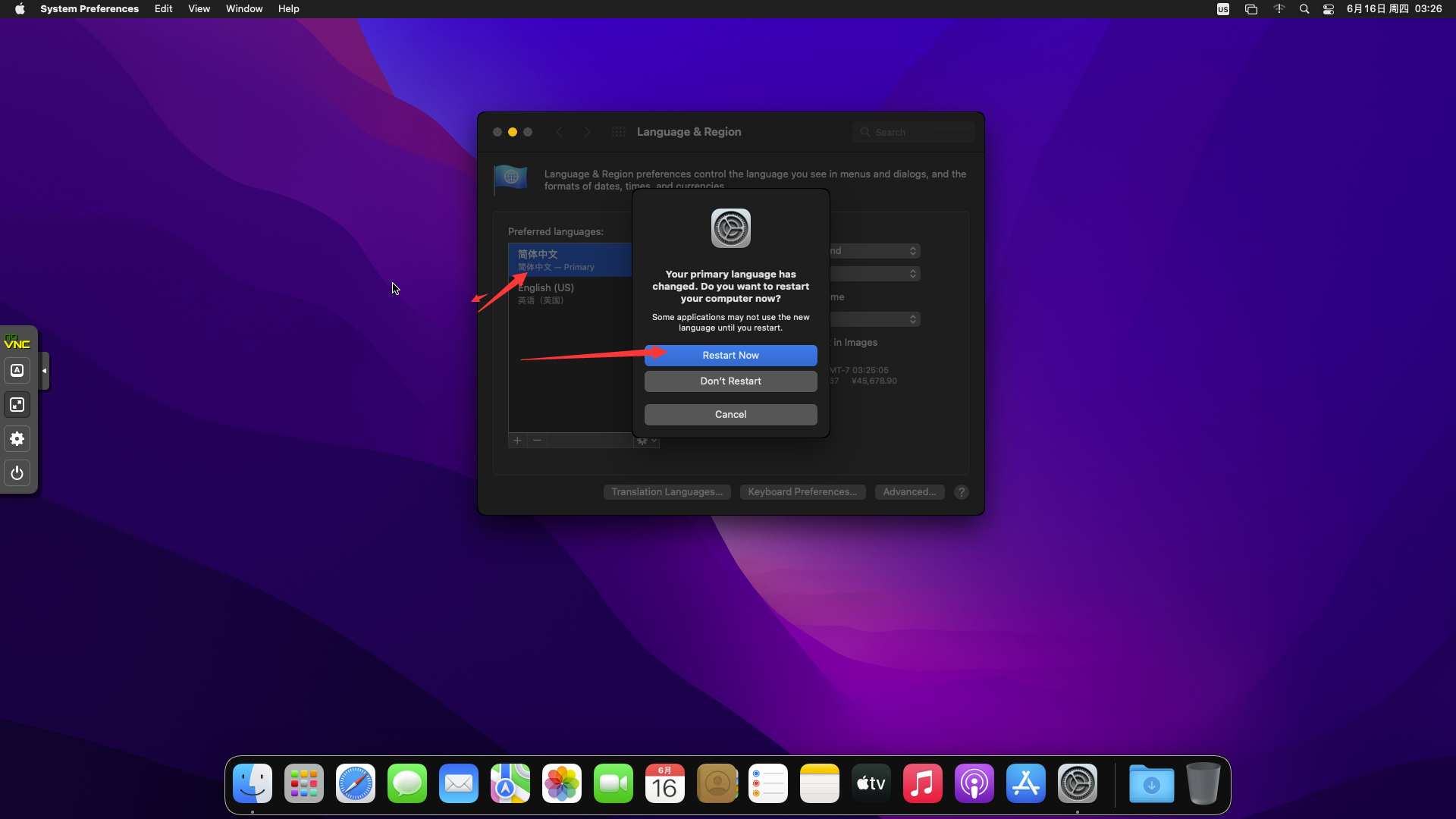Open the US input source menu

pos(1223,9)
